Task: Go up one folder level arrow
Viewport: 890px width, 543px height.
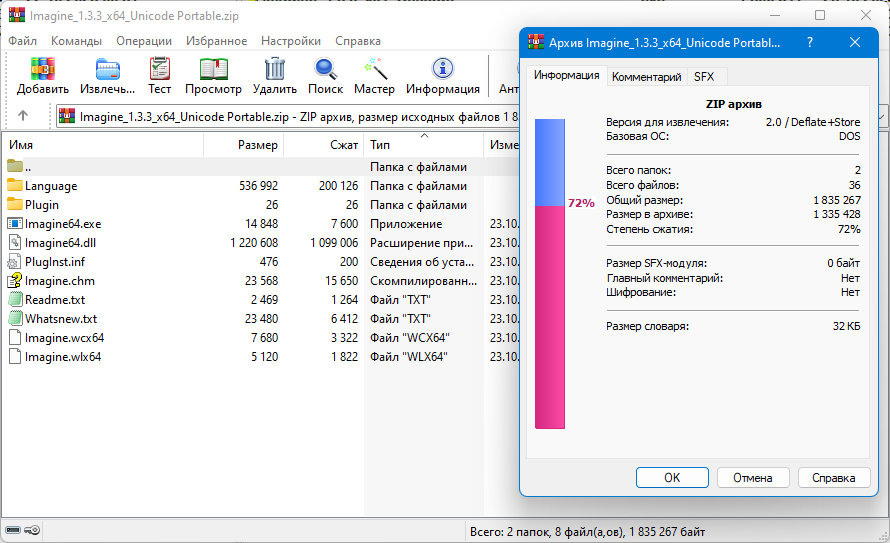Action: (x=23, y=116)
